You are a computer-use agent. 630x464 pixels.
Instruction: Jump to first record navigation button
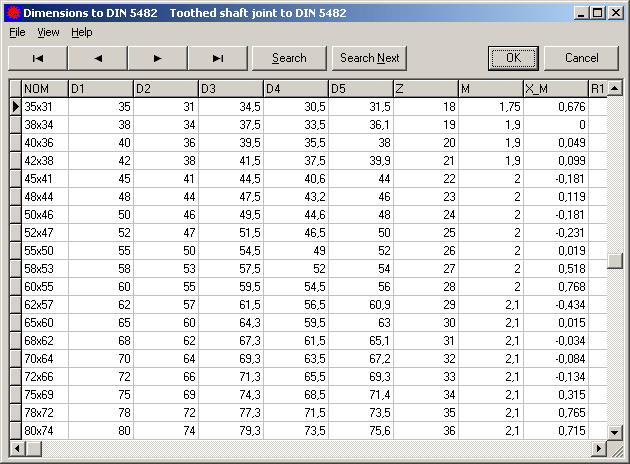(38, 58)
